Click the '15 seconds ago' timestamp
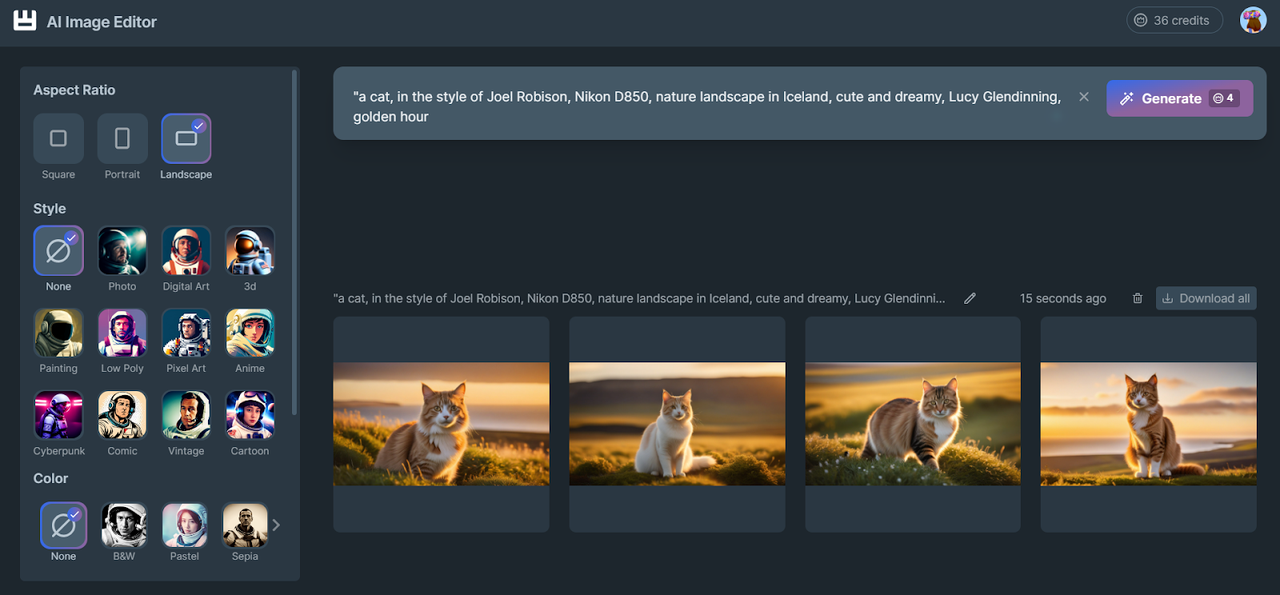The height and width of the screenshot is (595, 1280). [x=1063, y=298]
